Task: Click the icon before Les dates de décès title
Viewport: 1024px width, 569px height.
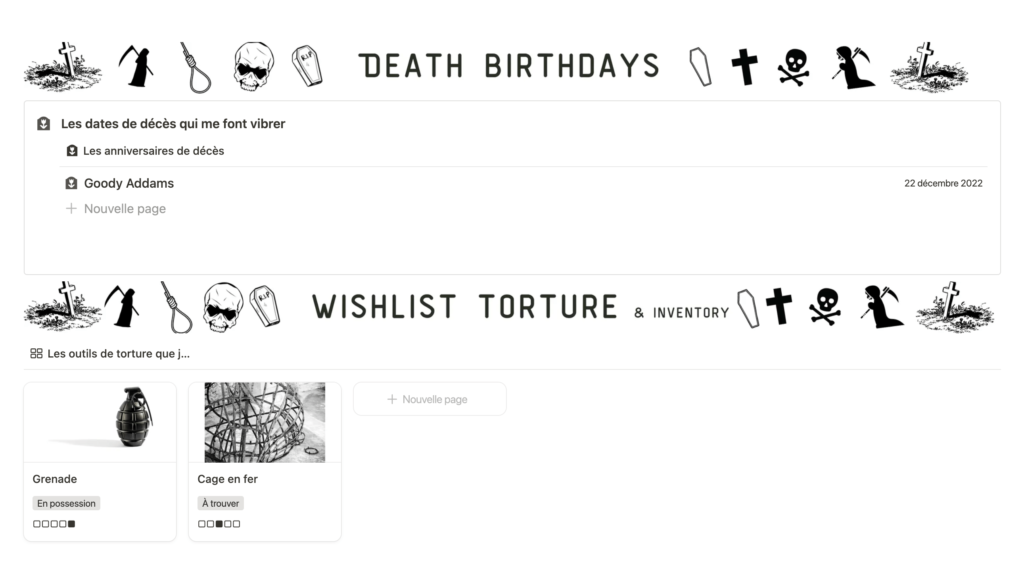Action: point(44,123)
